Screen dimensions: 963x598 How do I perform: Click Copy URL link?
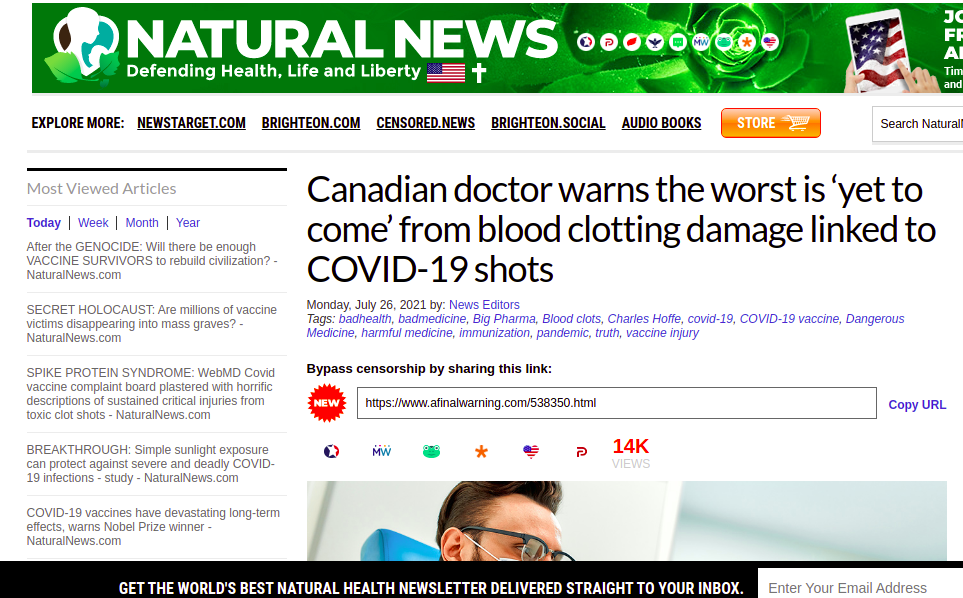click(x=917, y=405)
